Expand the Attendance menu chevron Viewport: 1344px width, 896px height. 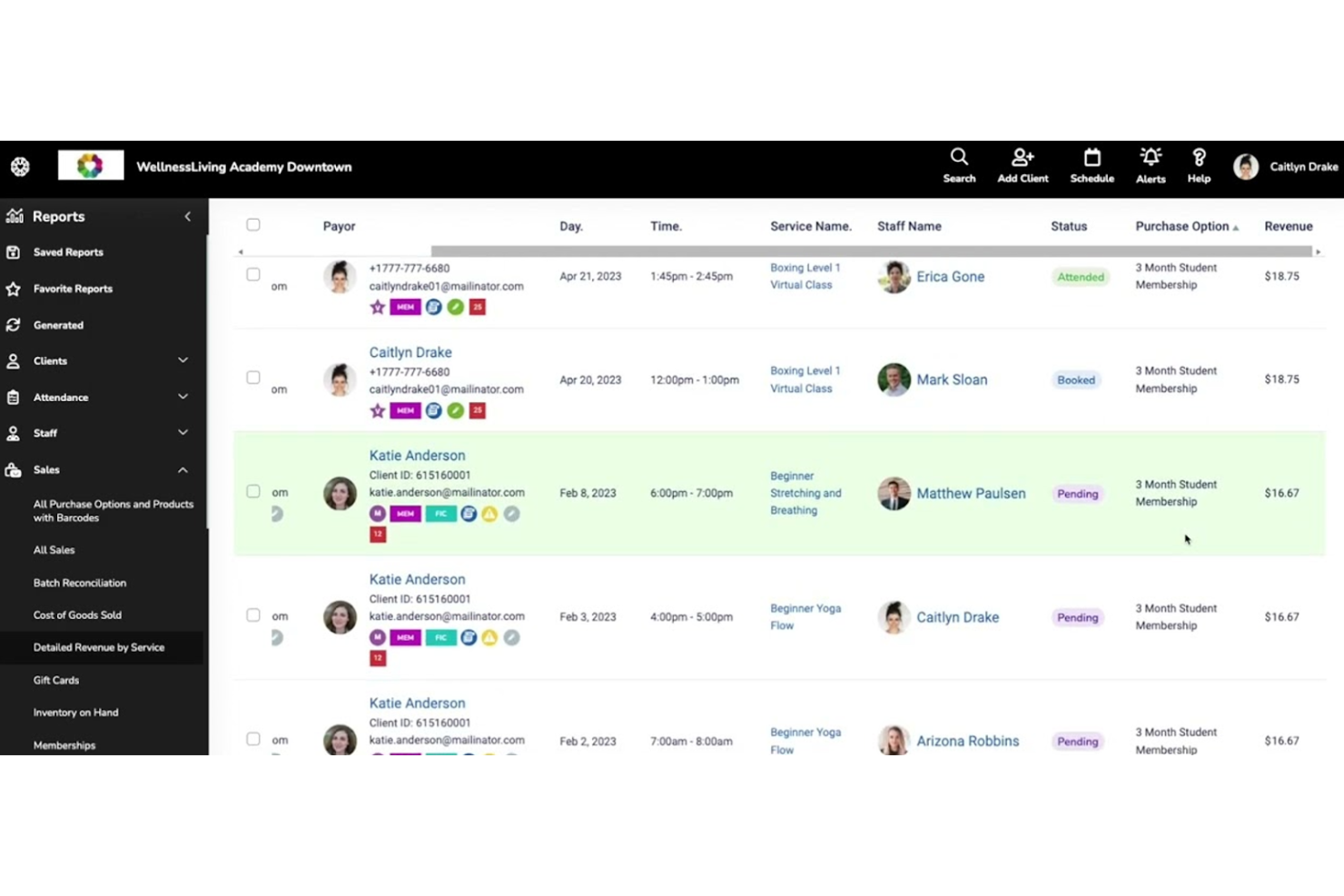(x=183, y=397)
